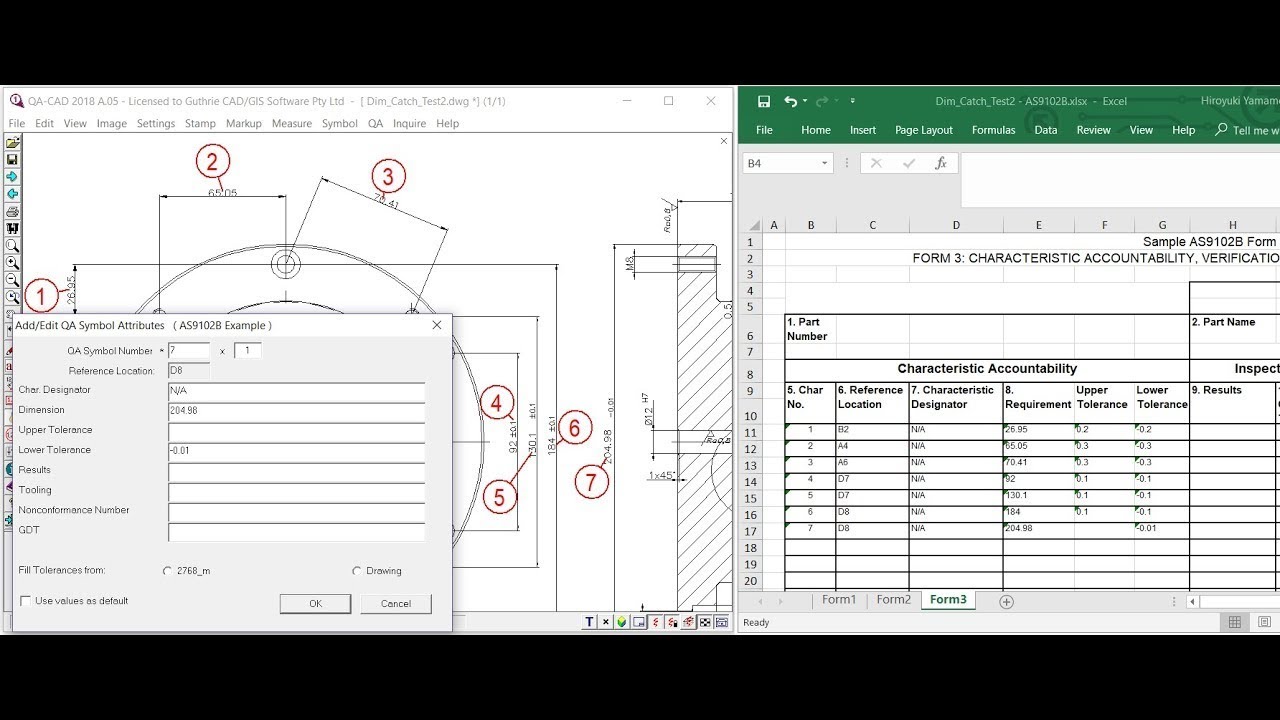Enable Use values as default checkbox
Screen dimensions: 1280x720
[x=26, y=601]
